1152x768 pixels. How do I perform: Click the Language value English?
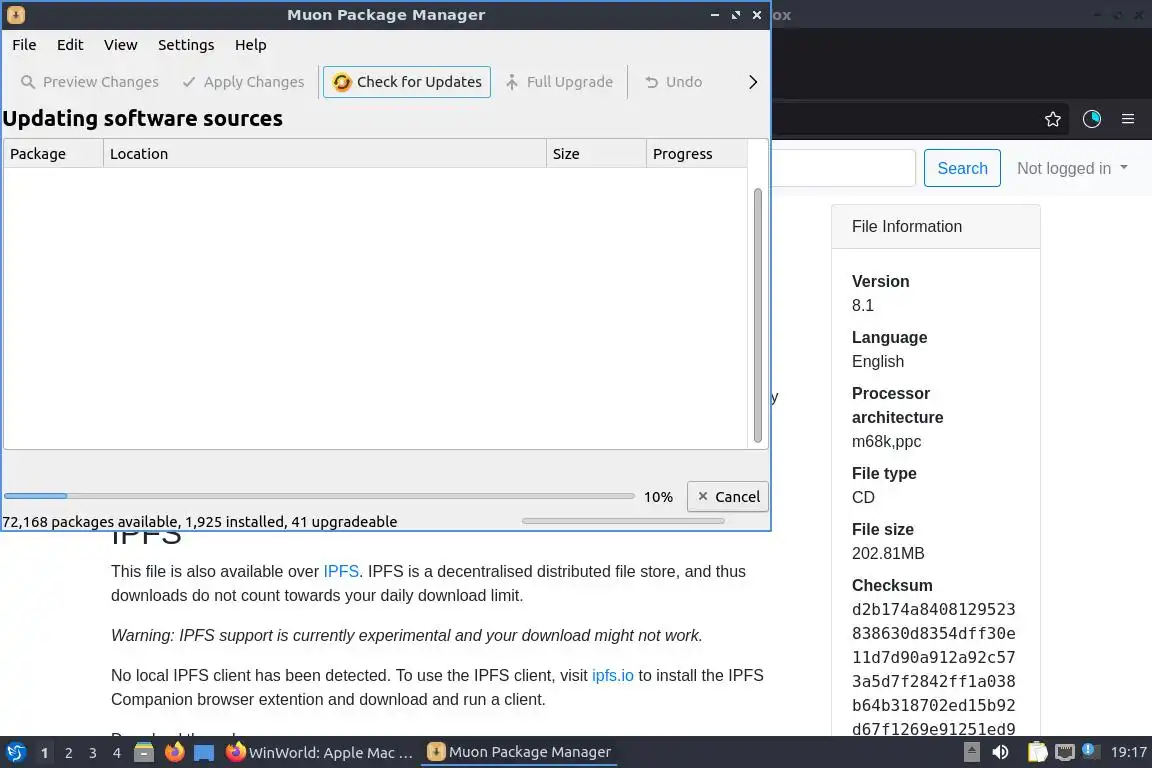click(878, 362)
